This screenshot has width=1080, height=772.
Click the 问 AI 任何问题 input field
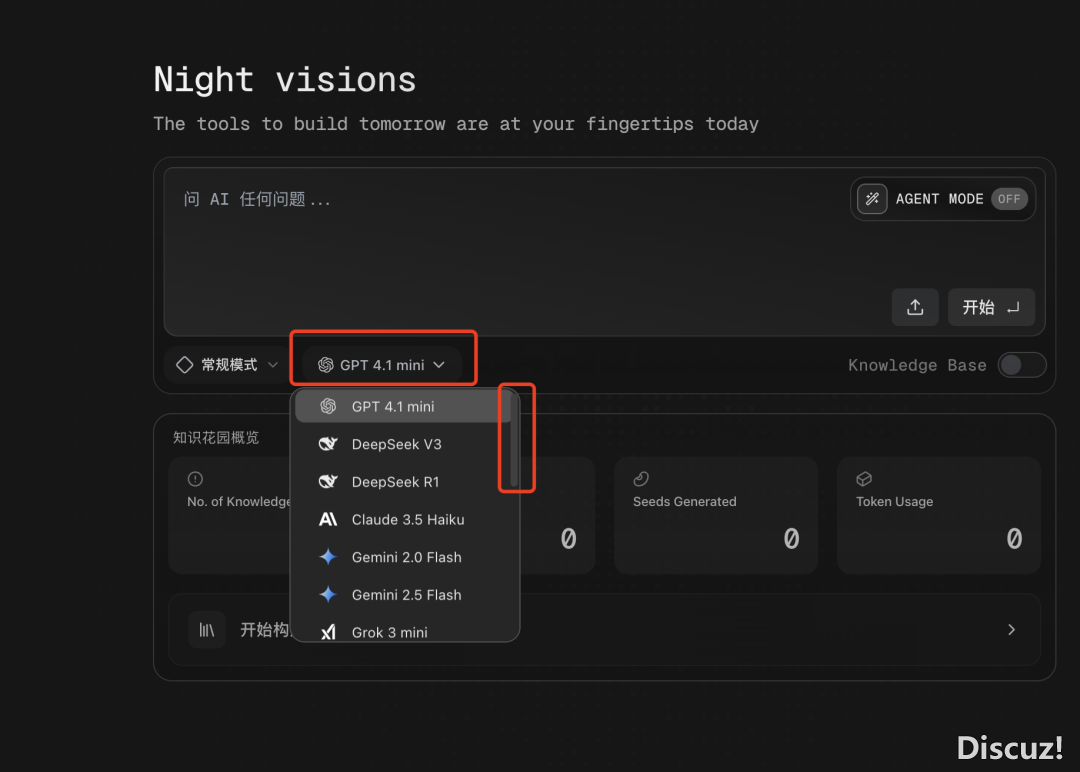coord(500,240)
